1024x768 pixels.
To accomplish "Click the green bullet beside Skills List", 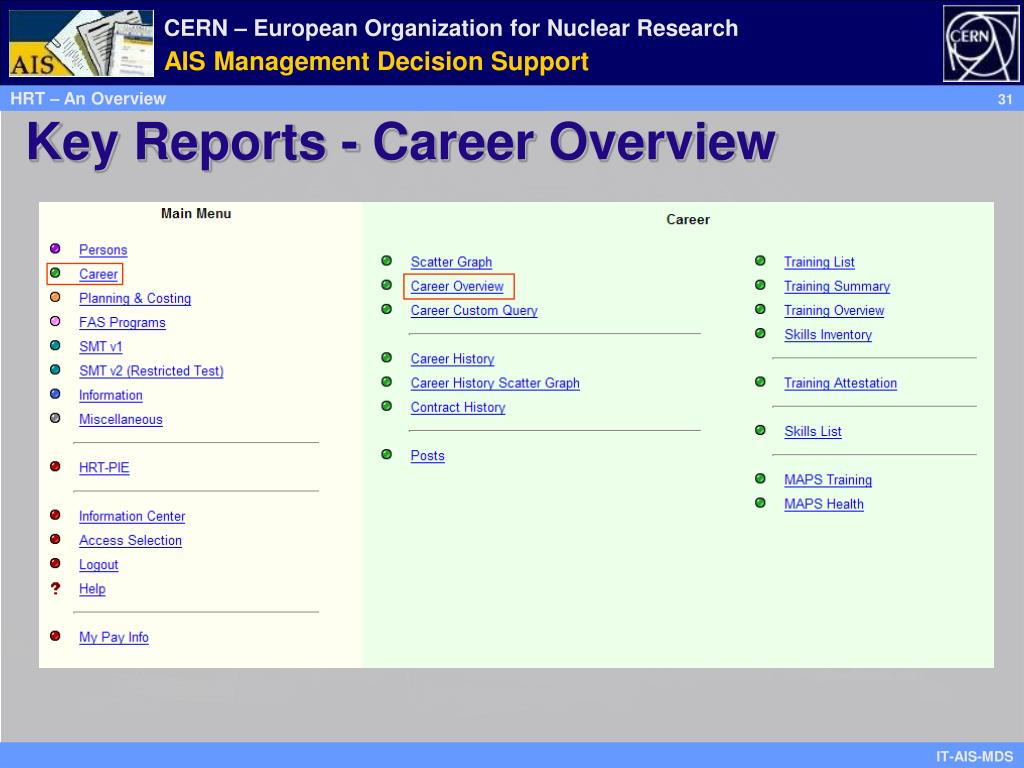I will click(760, 430).
